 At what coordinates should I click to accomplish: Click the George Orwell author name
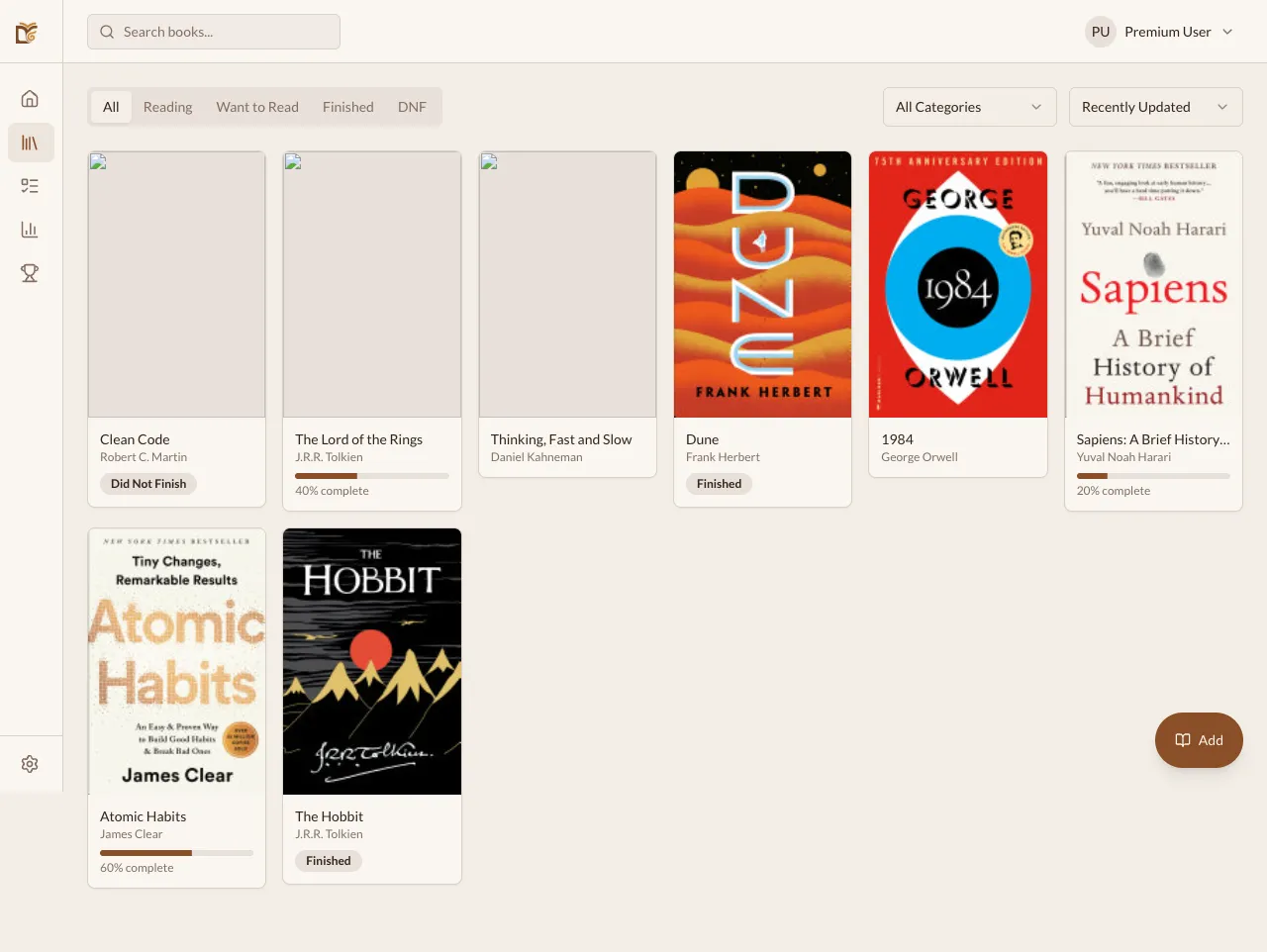pos(920,457)
